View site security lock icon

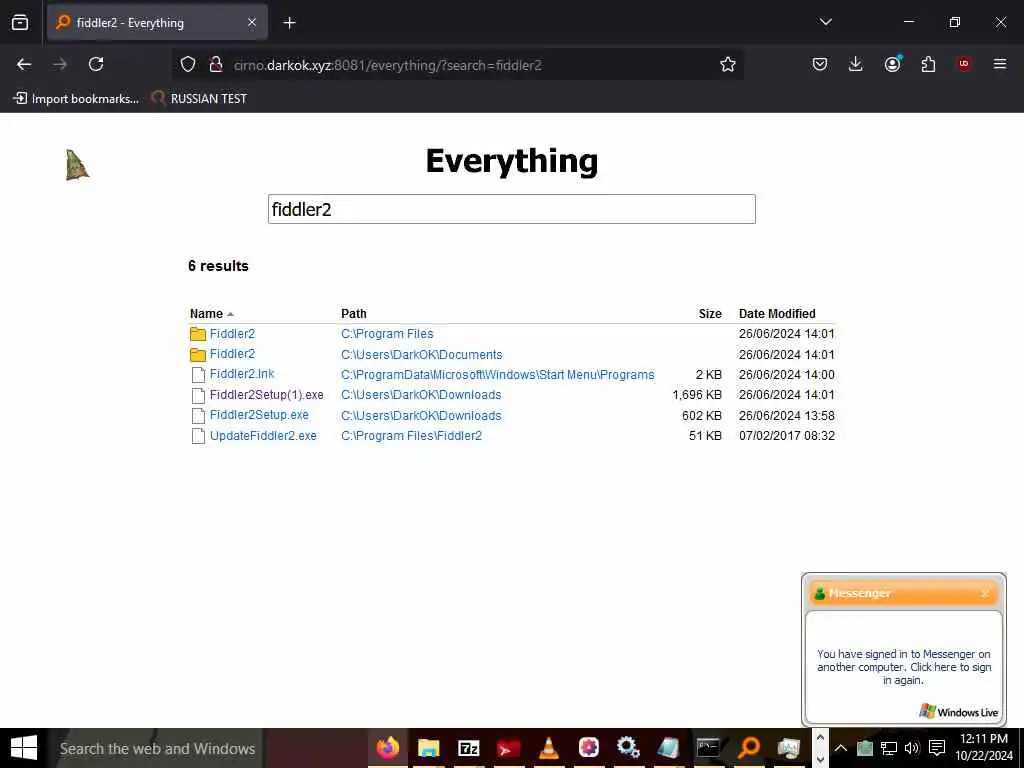pyautogui.click(x=216, y=64)
